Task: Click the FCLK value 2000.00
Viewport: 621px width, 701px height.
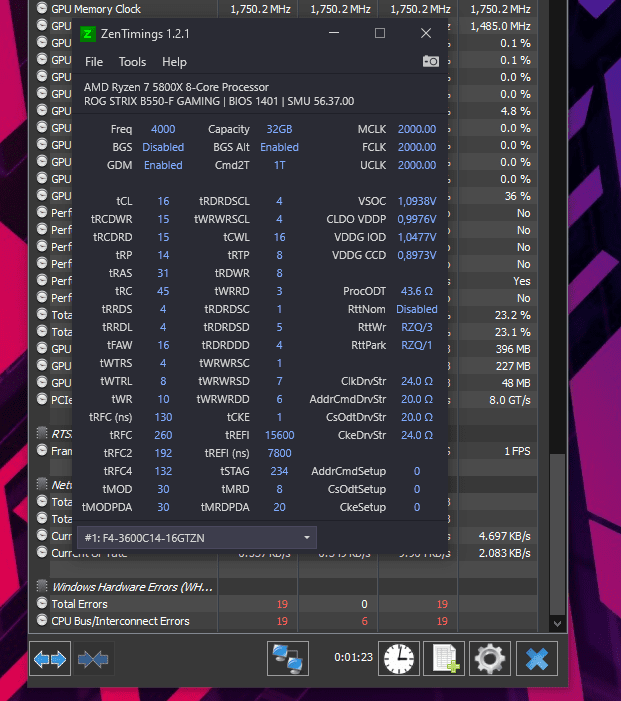Action: pyautogui.click(x=417, y=147)
